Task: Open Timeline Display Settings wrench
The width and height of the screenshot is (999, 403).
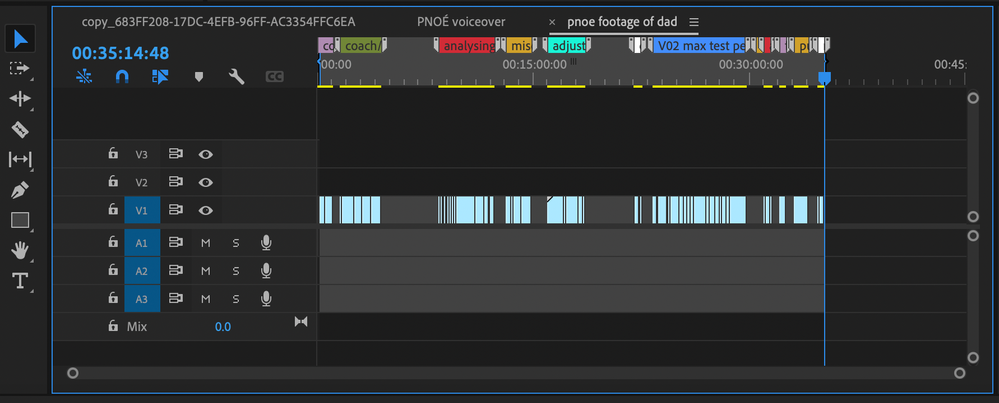Action: (236, 76)
